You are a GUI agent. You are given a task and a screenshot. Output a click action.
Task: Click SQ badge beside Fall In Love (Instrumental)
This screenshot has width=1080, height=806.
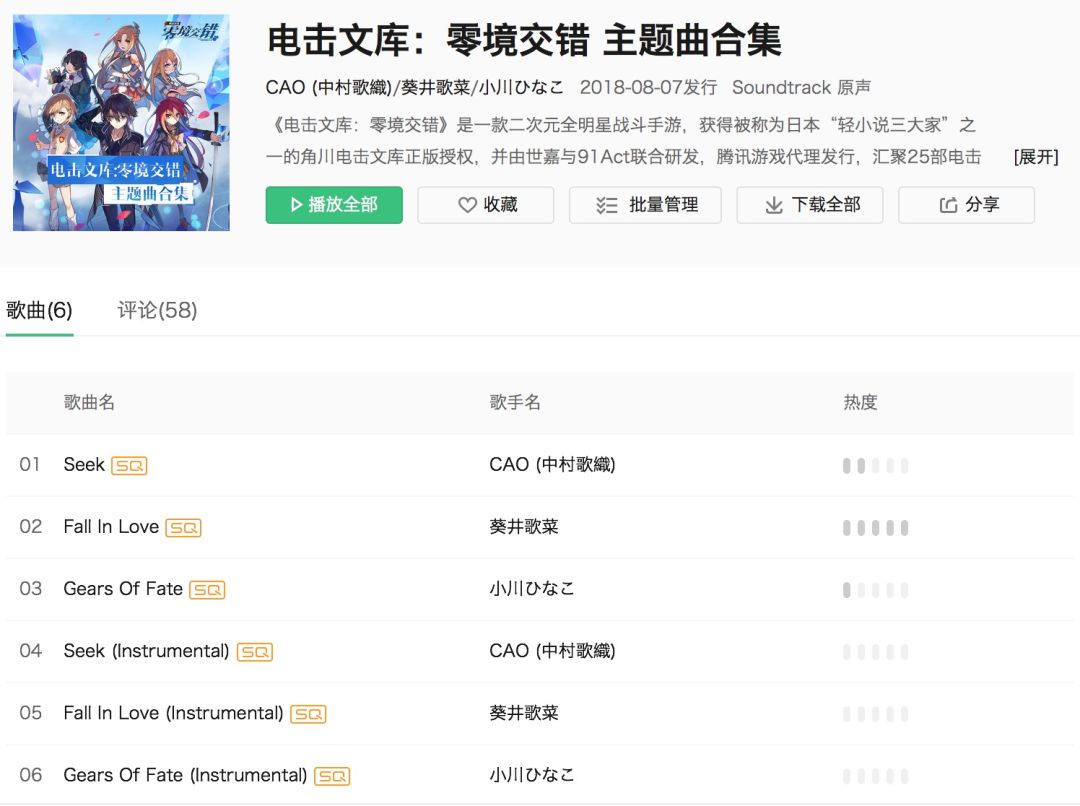[309, 714]
